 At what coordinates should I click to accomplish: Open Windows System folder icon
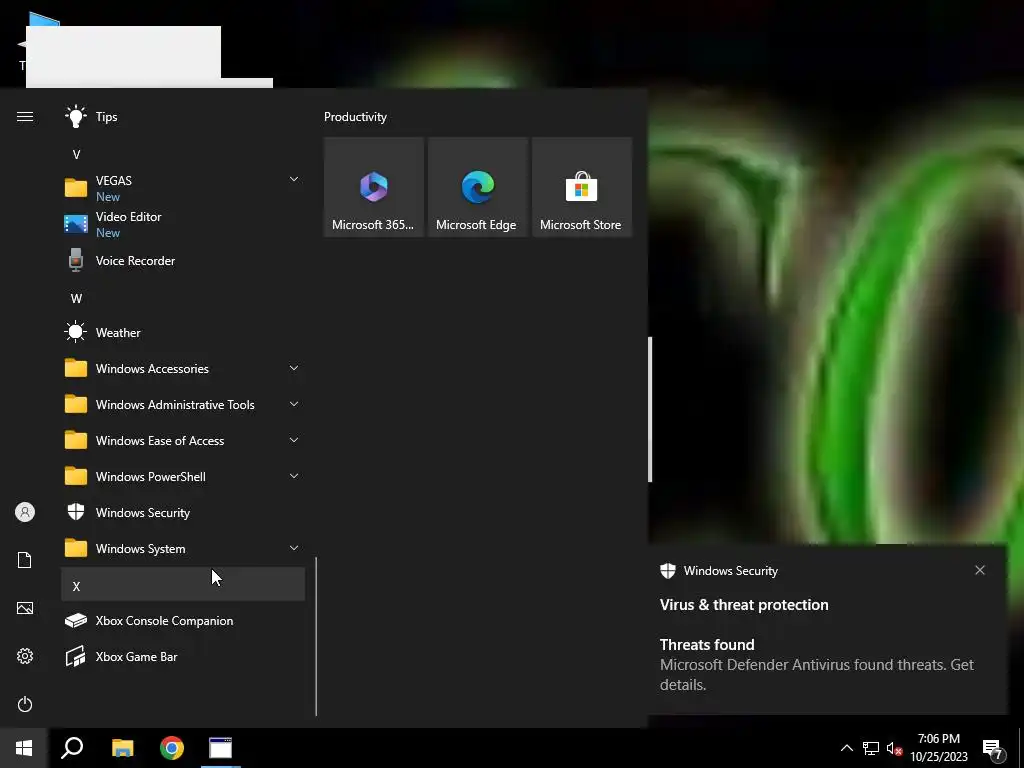pos(76,548)
